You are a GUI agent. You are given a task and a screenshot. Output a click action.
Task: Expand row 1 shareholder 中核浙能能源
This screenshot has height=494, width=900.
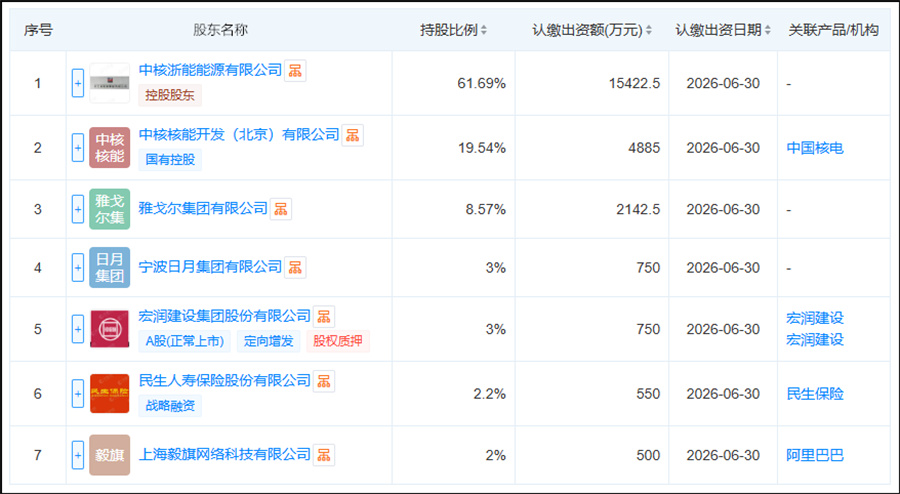[78, 83]
